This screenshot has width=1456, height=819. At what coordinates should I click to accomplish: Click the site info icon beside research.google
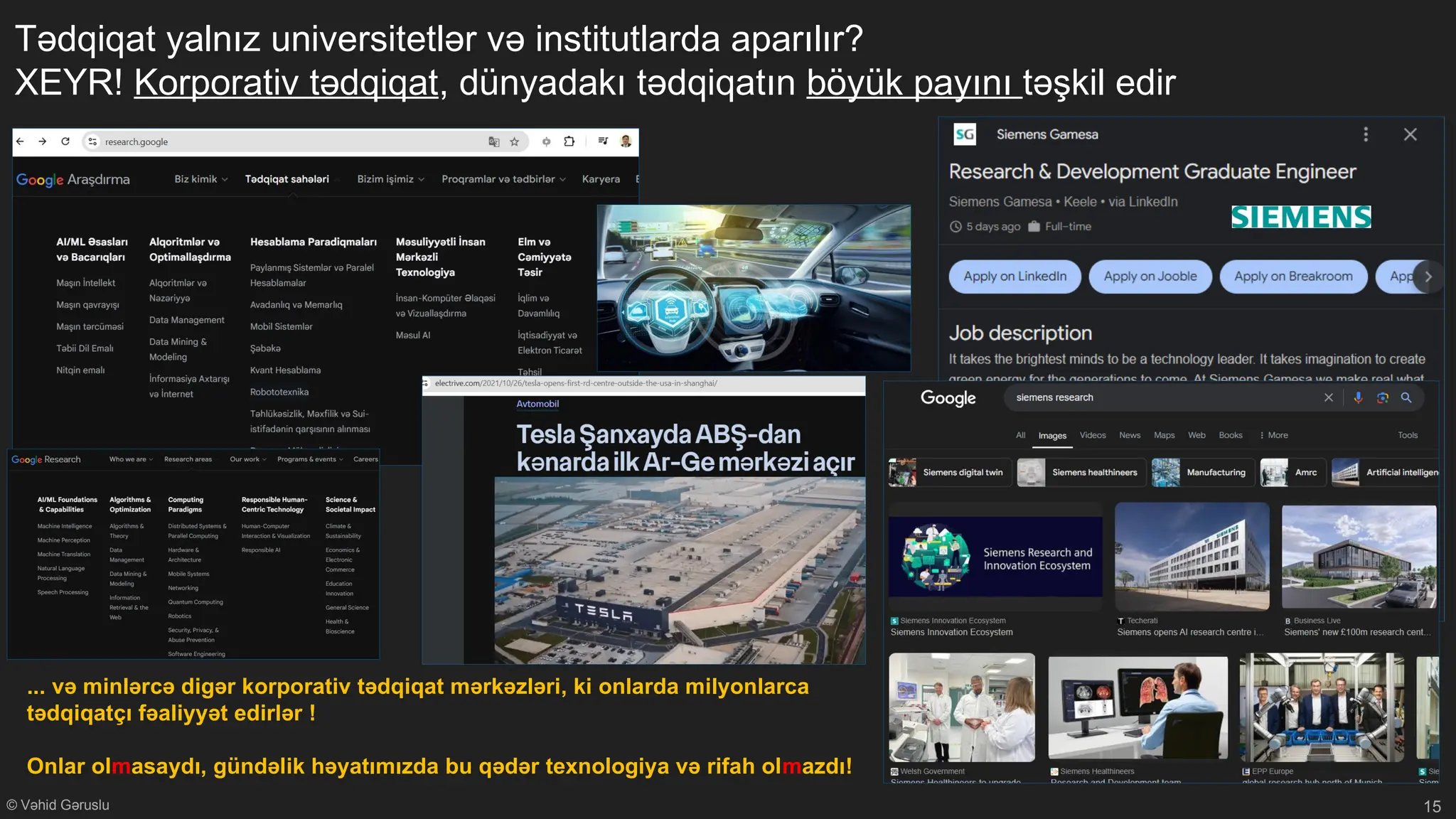tap(92, 141)
